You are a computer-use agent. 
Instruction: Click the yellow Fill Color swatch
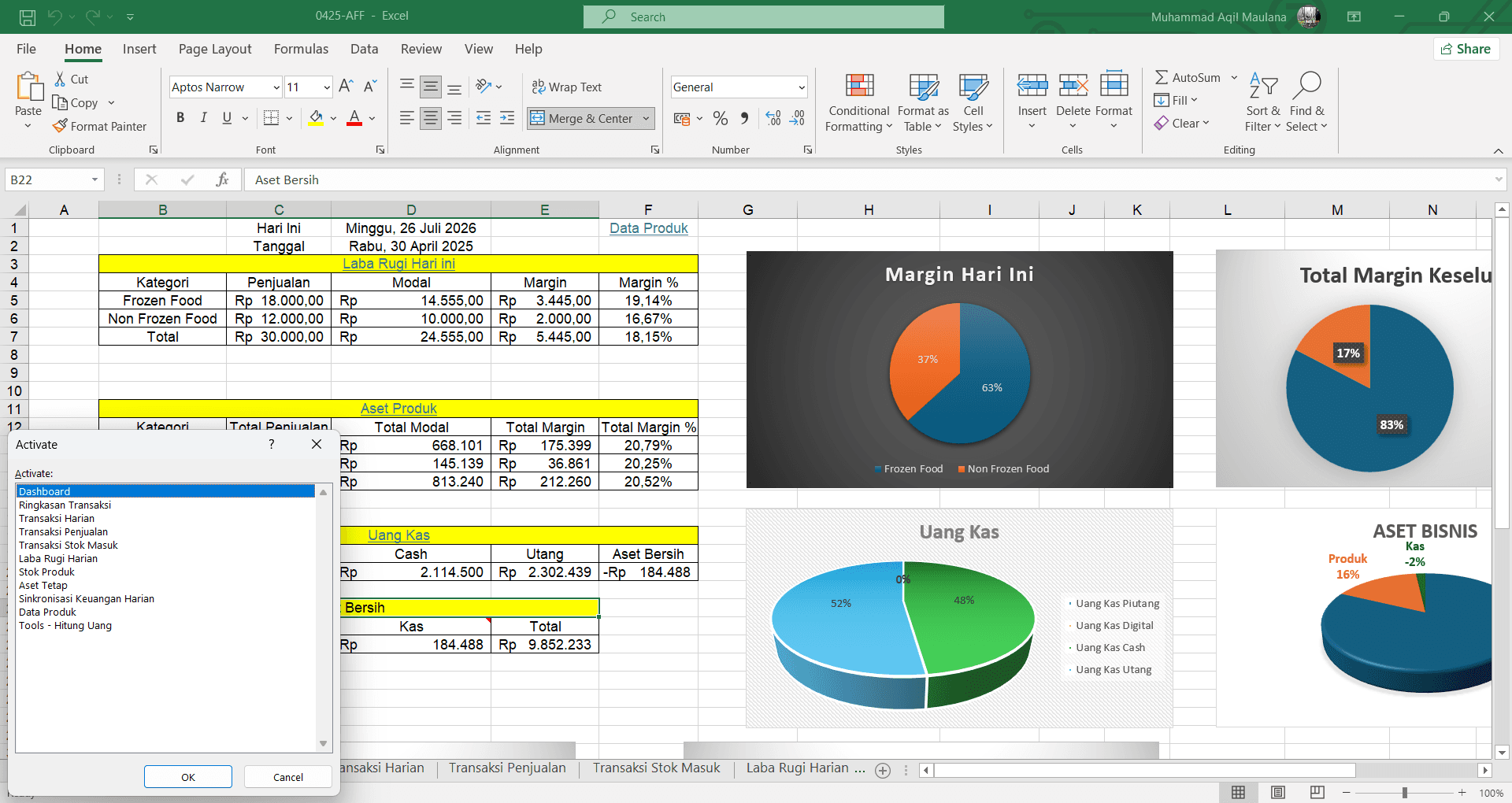(316, 118)
